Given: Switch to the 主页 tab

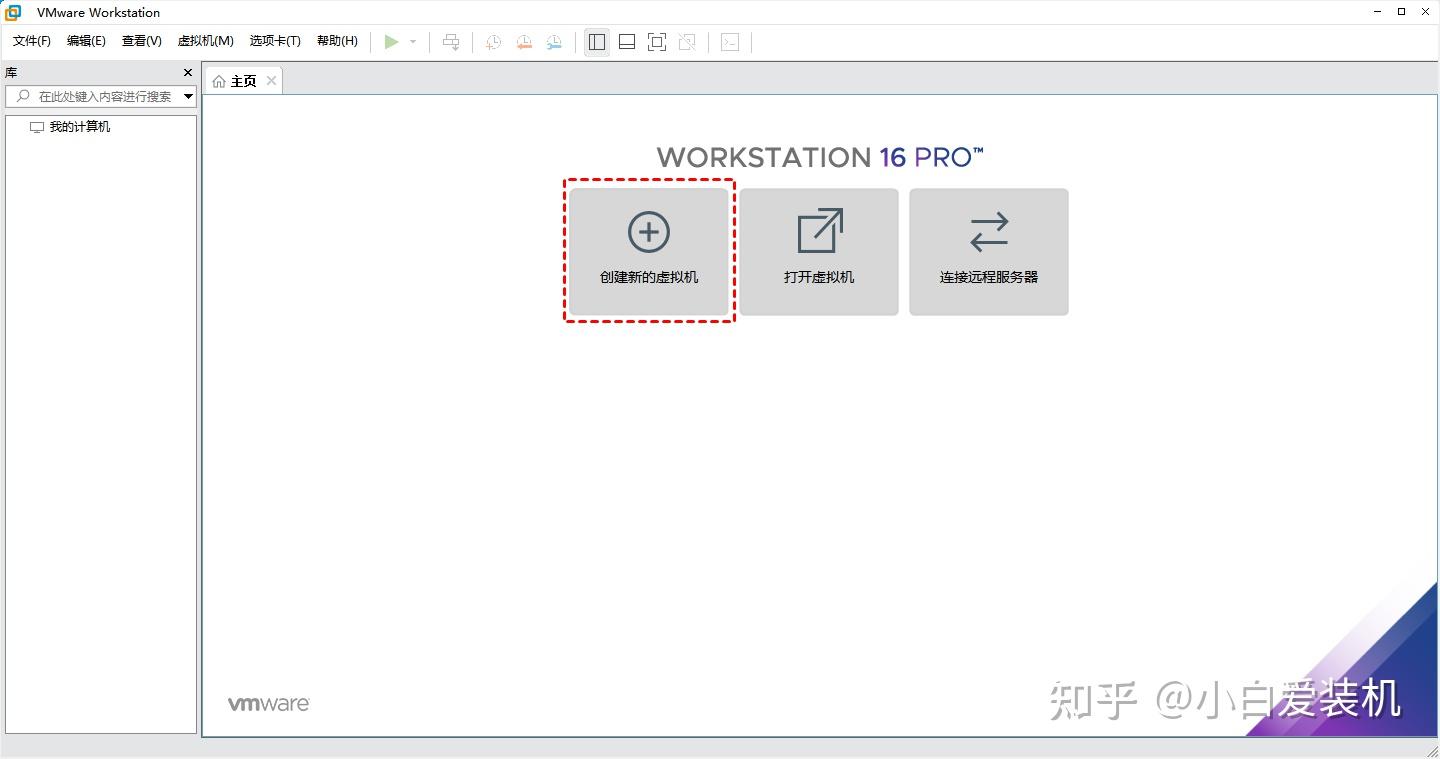Looking at the screenshot, I should pyautogui.click(x=241, y=80).
